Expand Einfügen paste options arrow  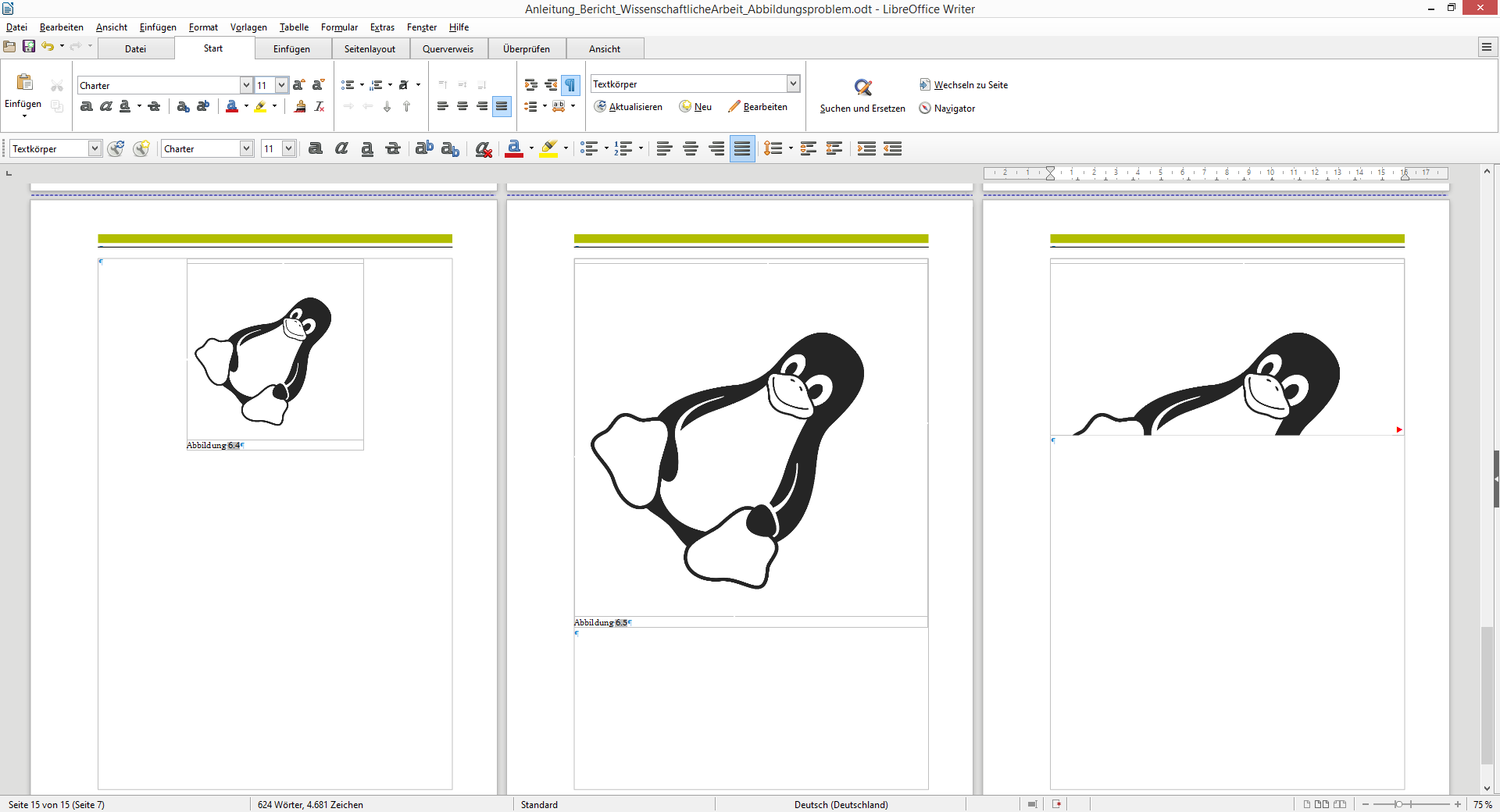(x=24, y=116)
